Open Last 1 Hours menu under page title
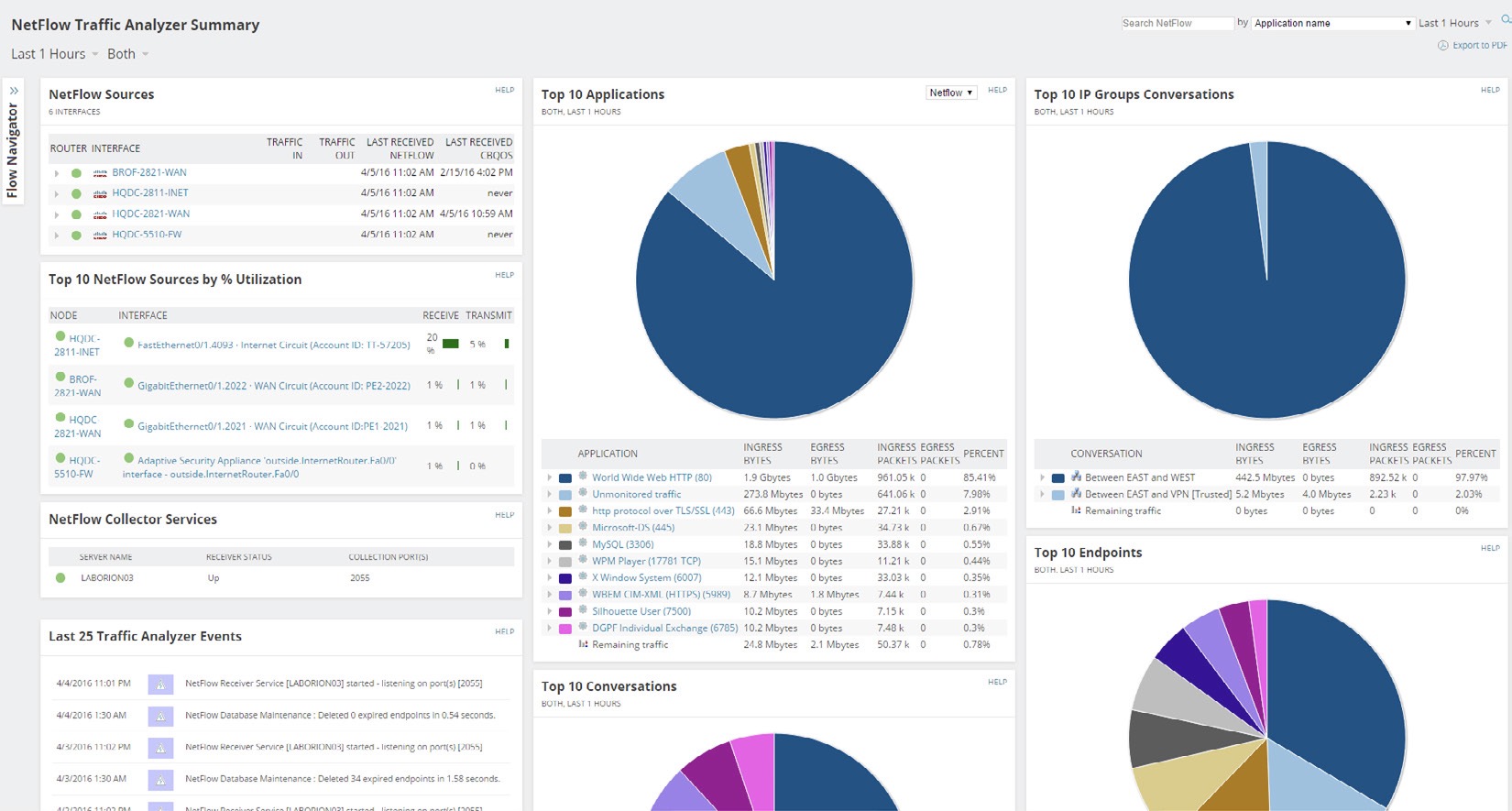1512x811 pixels. click(54, 54)
